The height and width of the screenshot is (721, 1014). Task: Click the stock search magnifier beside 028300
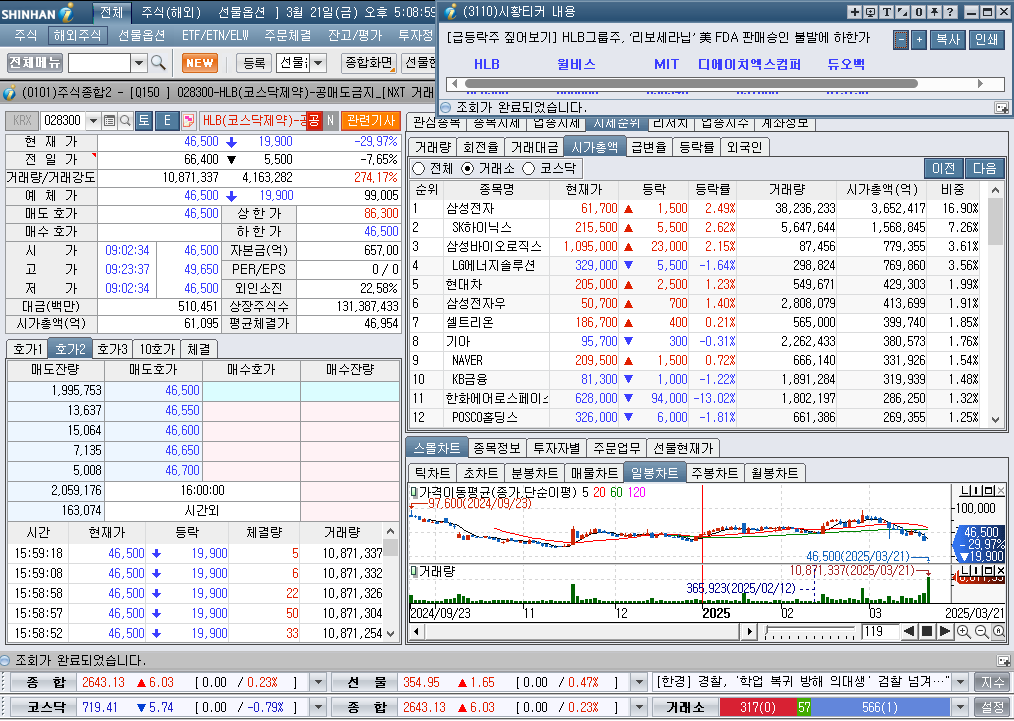point(125,120)
